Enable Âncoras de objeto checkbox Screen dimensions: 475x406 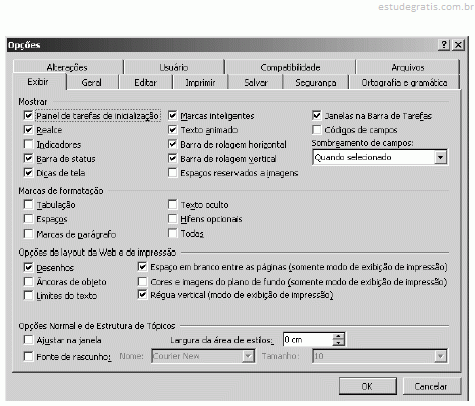pyautogui.click(x=28, y=282)
